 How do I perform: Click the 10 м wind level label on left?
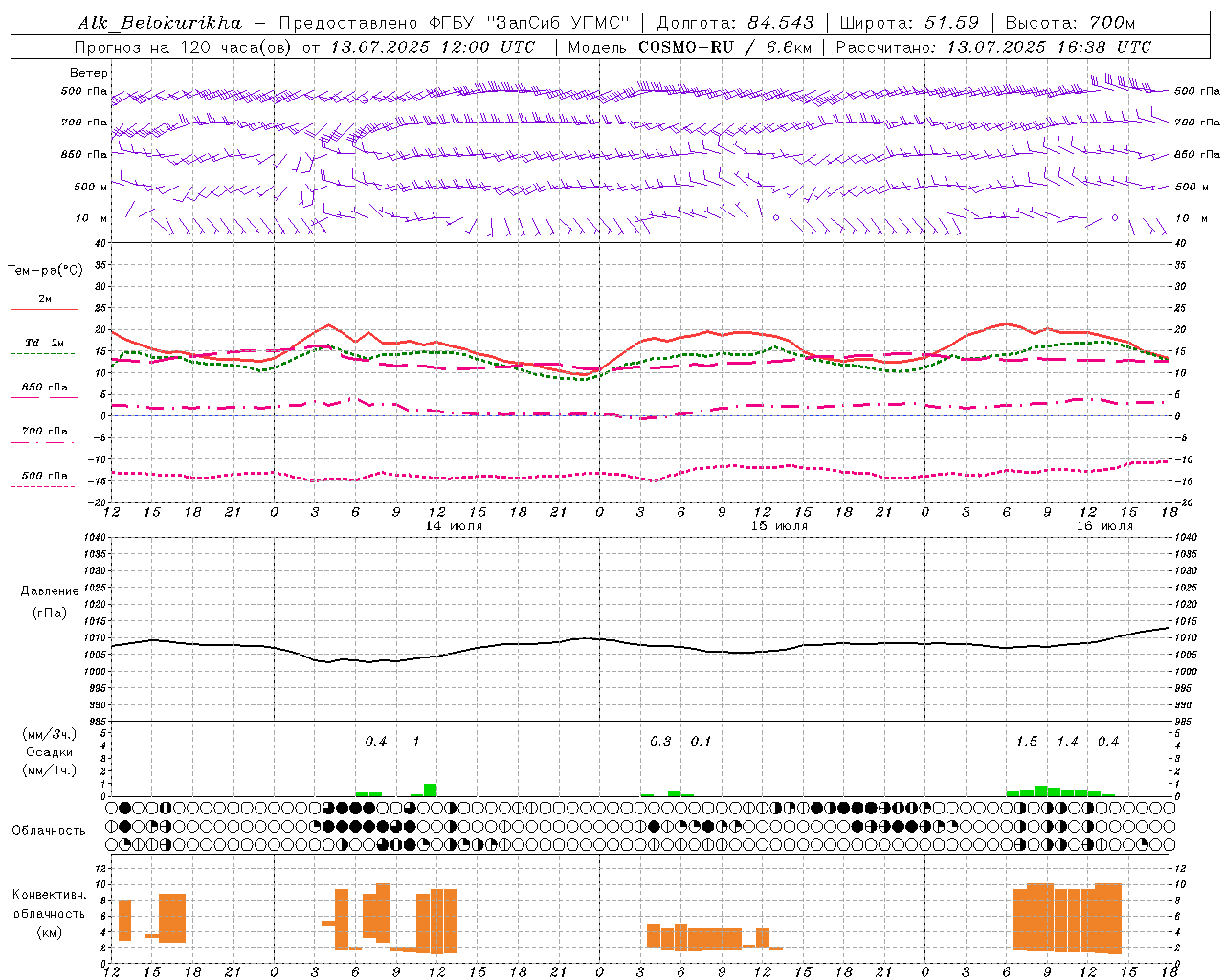point(92,218)
